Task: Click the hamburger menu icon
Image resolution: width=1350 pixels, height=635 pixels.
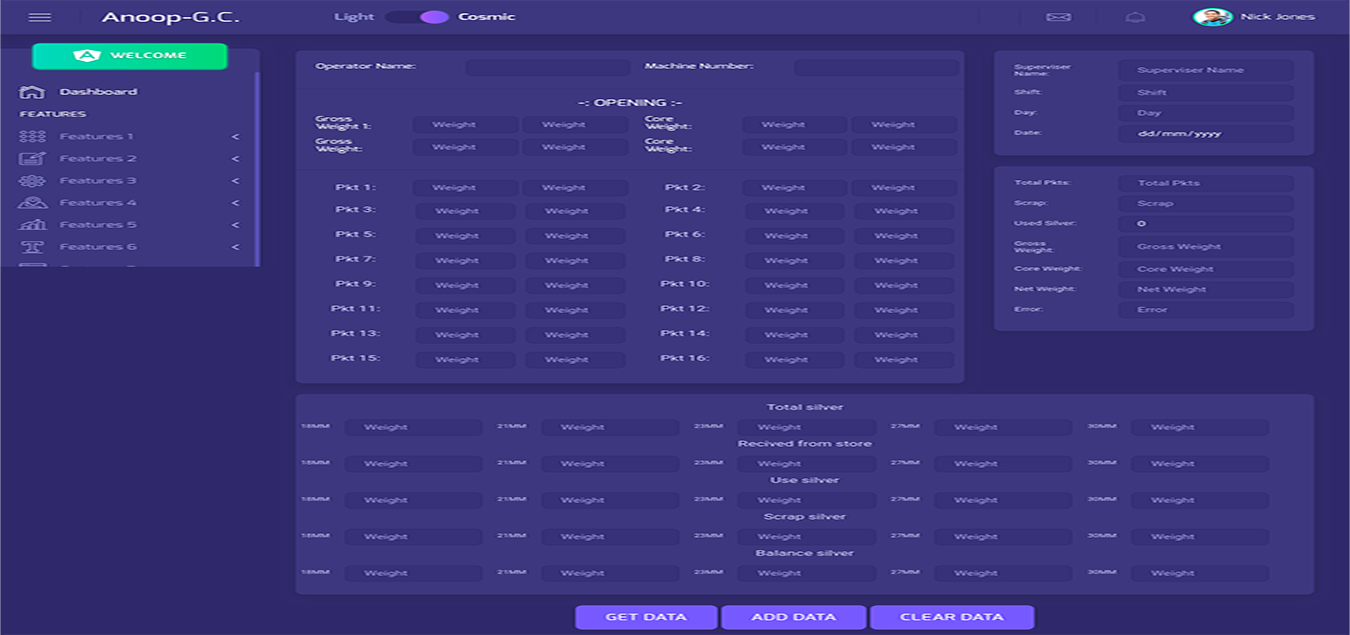Action: click(x=40, y=17)
